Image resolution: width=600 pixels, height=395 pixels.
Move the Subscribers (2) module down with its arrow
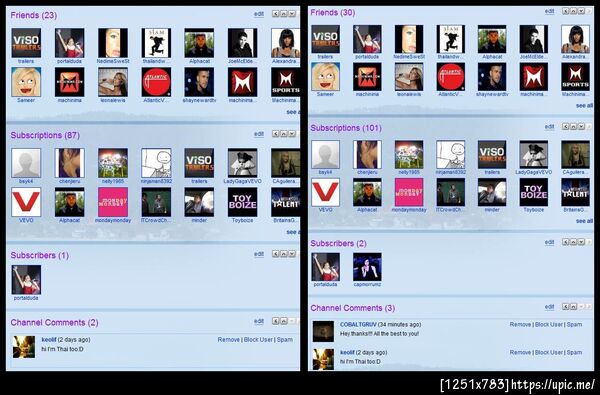click(581, 242)
